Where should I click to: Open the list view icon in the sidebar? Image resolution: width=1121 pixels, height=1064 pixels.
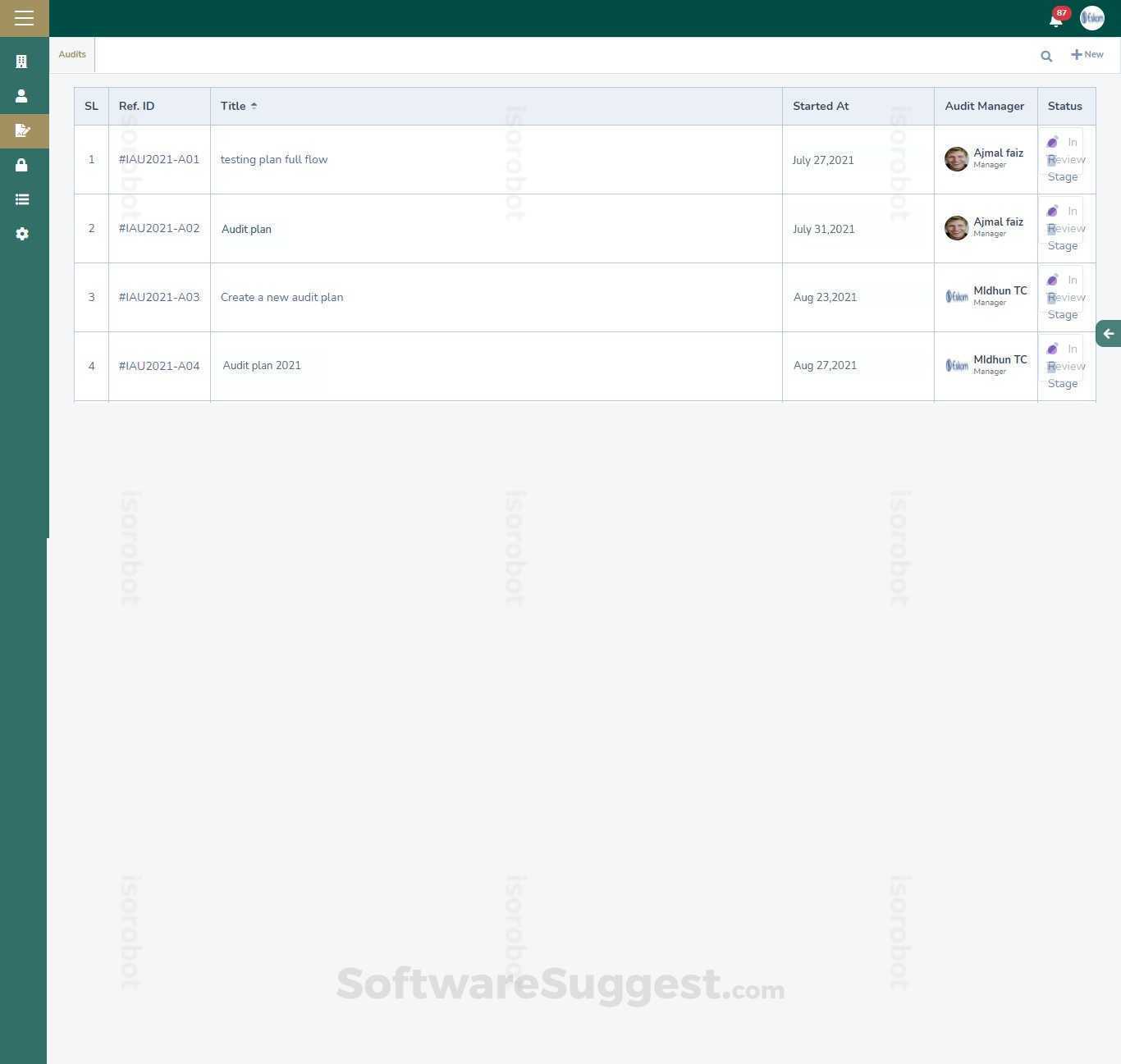(x=21, y=199)
